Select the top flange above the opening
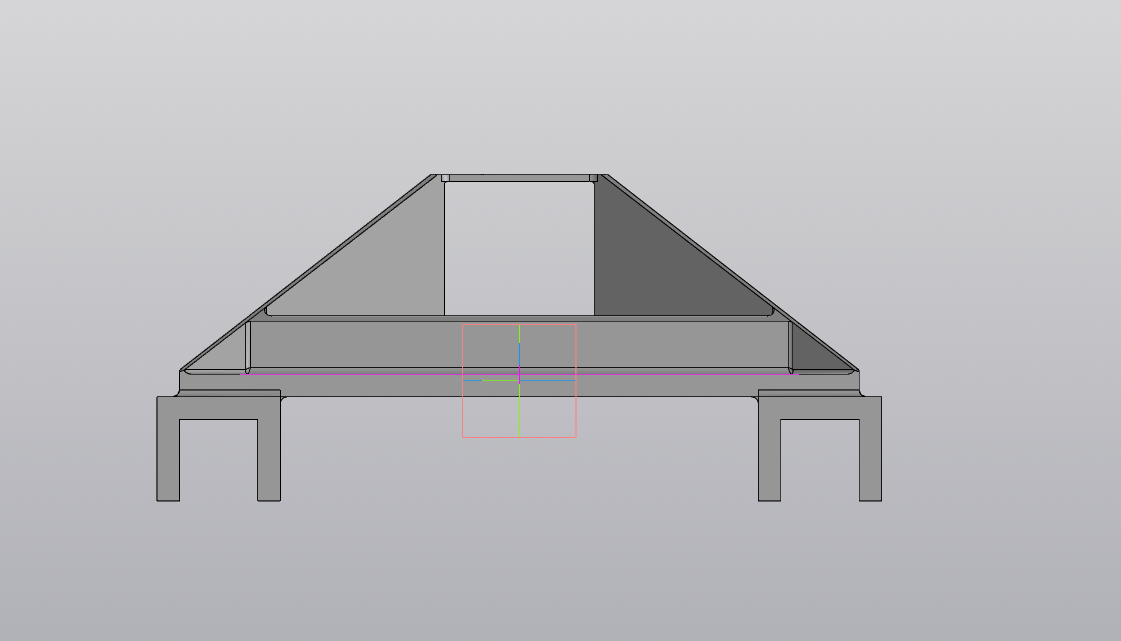The image size is (1121, 641). point(519,178)
